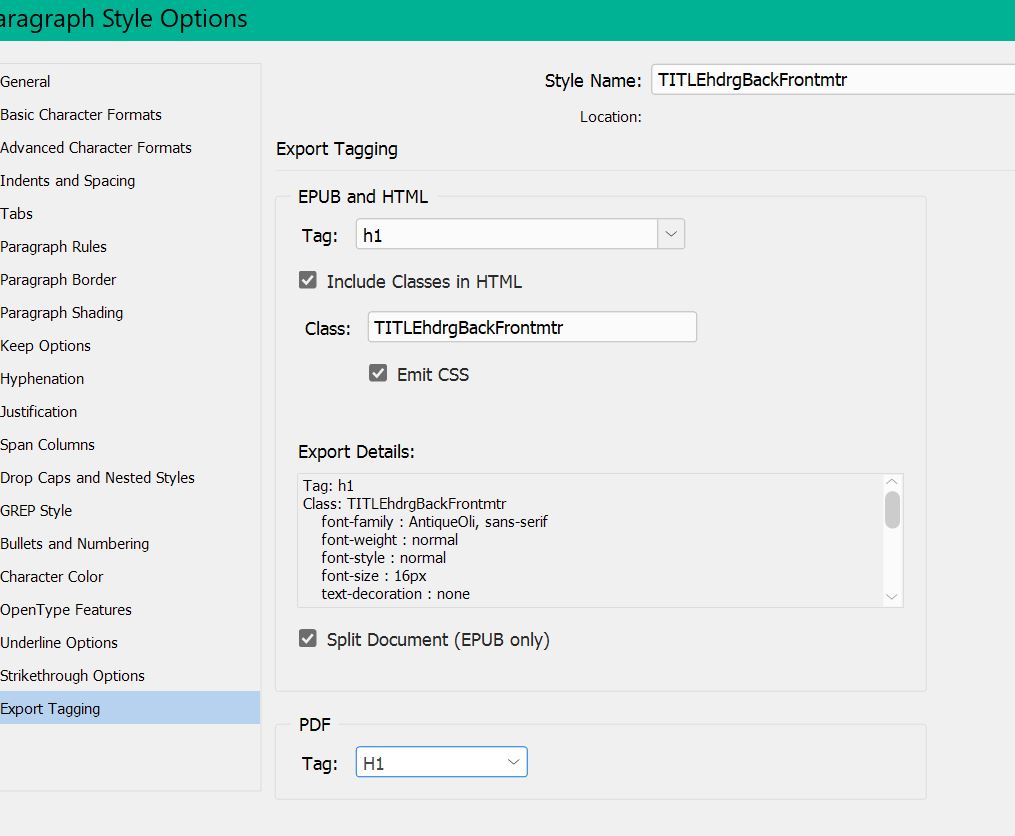Open Paragraph Shading options
Viewport: 1015px width, 836px height.
tap(129, 313)
